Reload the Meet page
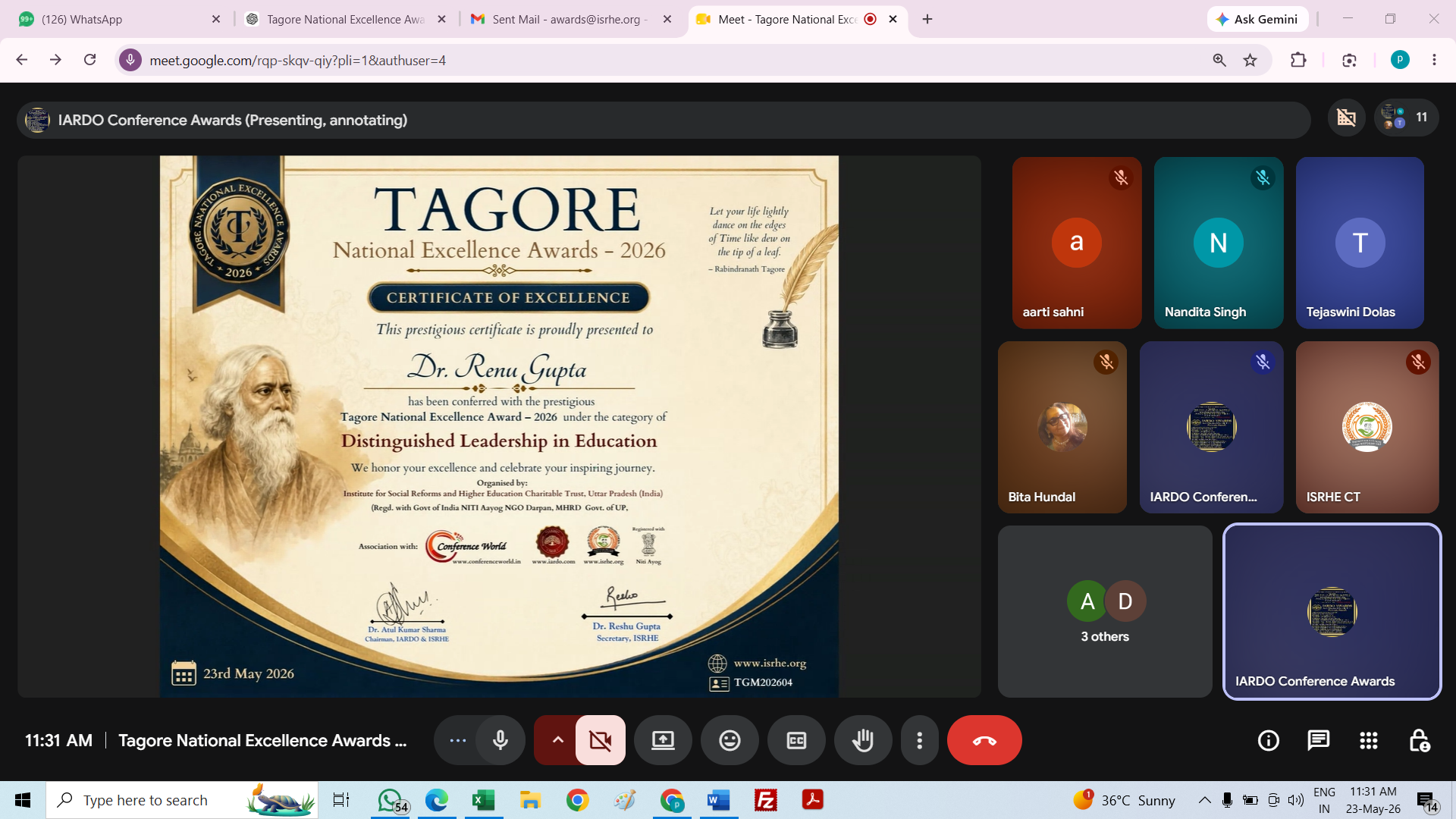This screenshot has height=819, width=1456. click(x=89, y=60)
